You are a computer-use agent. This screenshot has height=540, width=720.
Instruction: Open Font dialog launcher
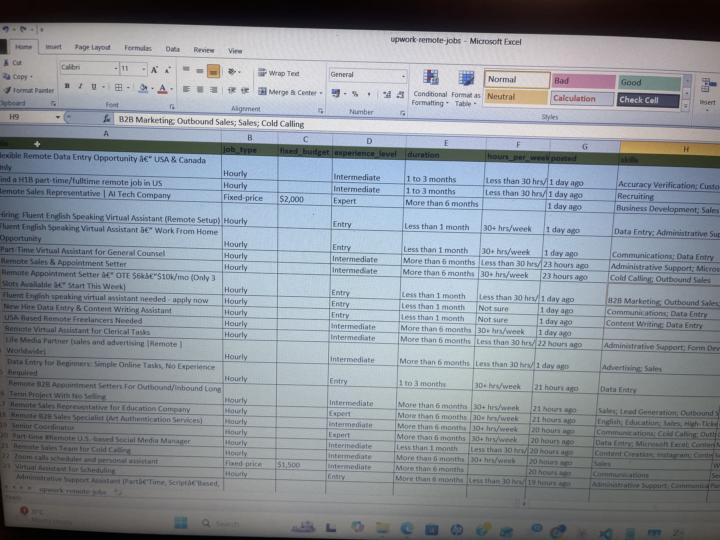[172, 107]
